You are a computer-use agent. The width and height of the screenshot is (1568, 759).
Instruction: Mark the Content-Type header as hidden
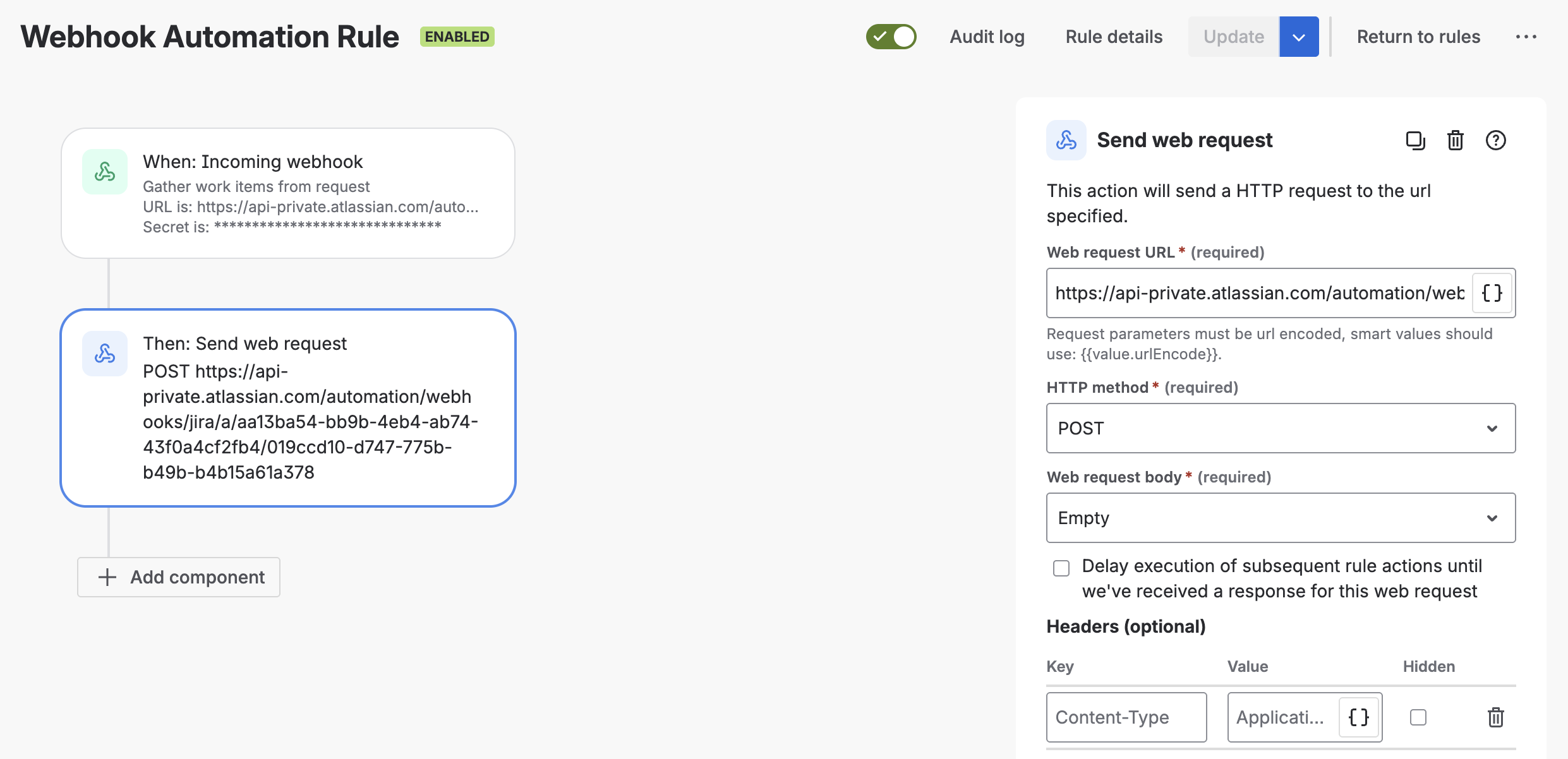(1418, 717)
